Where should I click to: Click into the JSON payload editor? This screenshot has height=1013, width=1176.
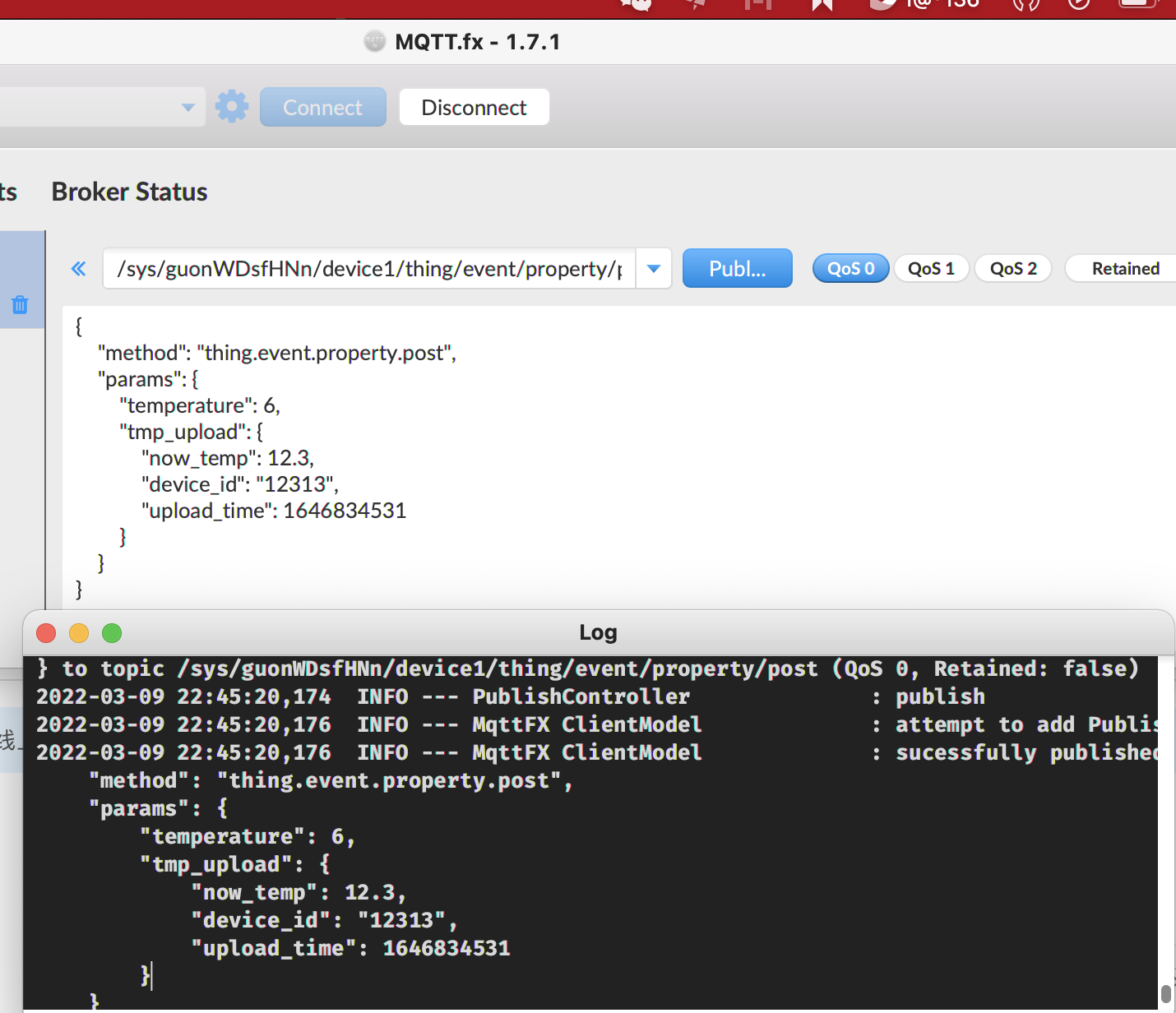pos(618,457)
